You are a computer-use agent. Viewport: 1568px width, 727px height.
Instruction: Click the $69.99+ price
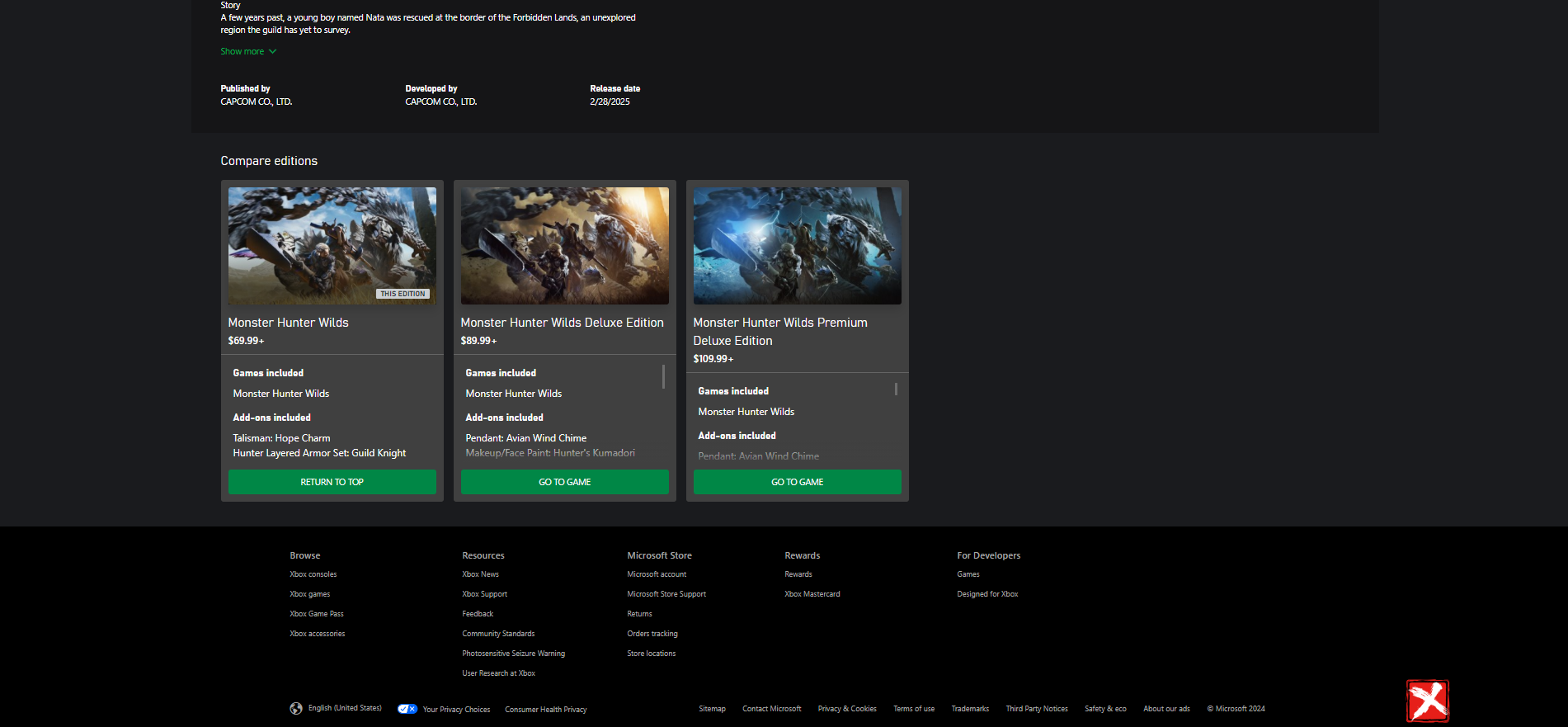click(246, 341)
